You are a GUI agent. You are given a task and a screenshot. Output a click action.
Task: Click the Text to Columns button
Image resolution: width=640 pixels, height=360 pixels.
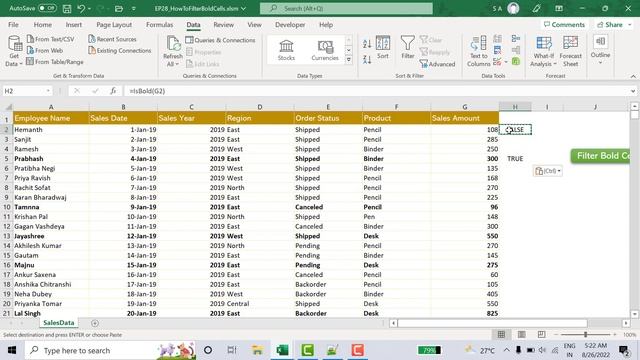click(478, 51)
